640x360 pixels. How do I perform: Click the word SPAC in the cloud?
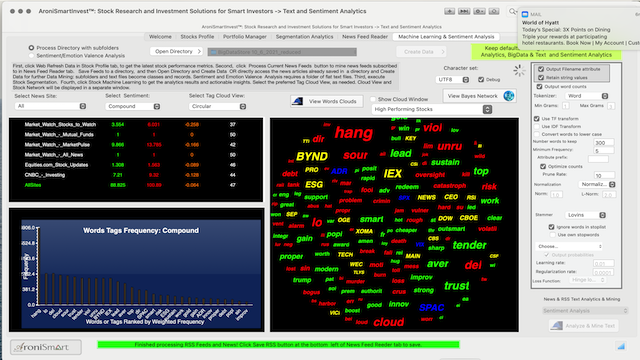pos(431,308)
